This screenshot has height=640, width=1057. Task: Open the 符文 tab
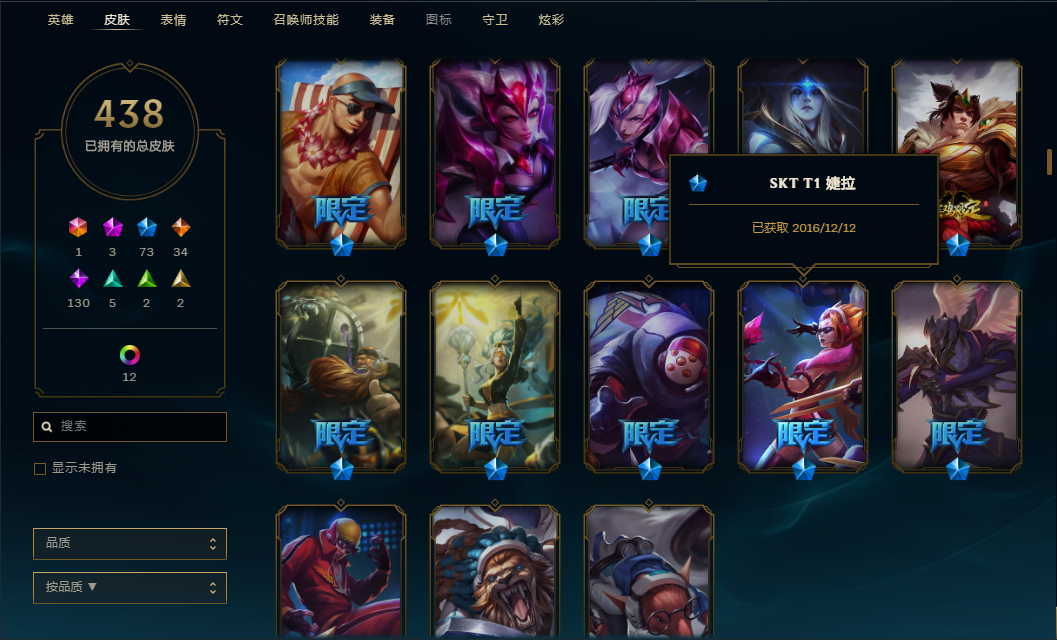(x=230, y=20)
